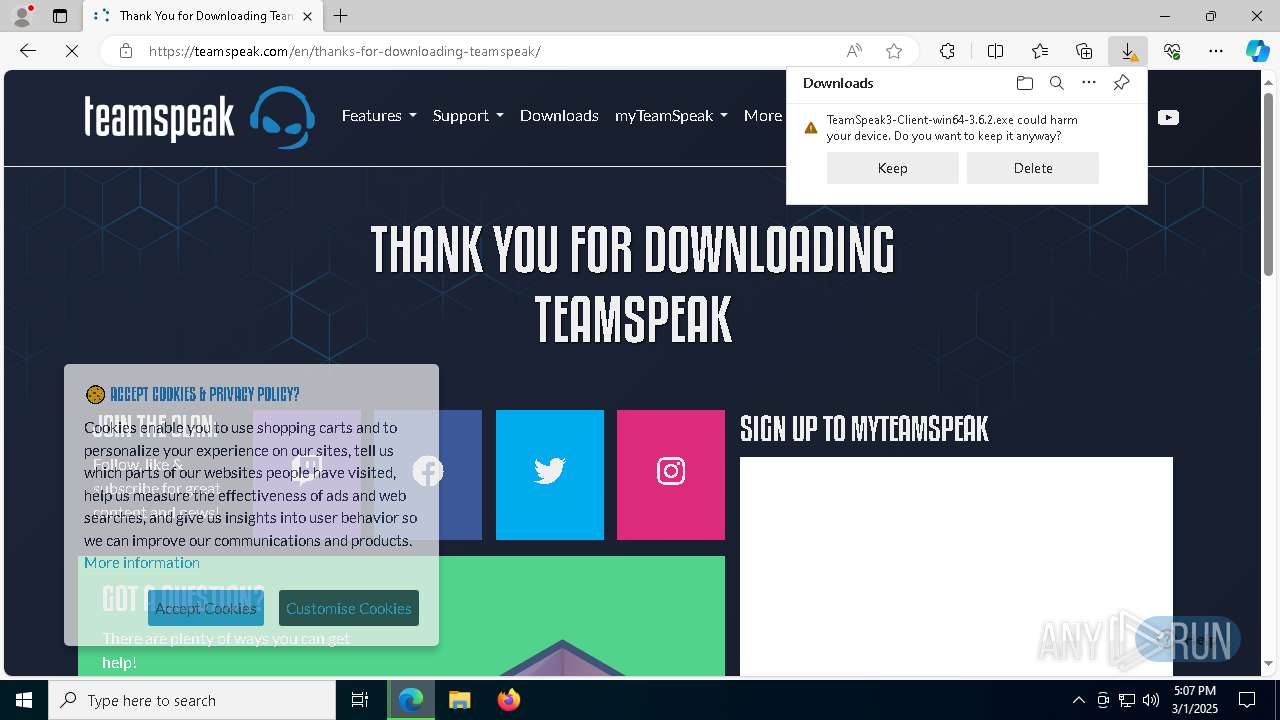Add this page to favorites star
The width and height of the screenshot is (1280, 720).
(894, 51)
